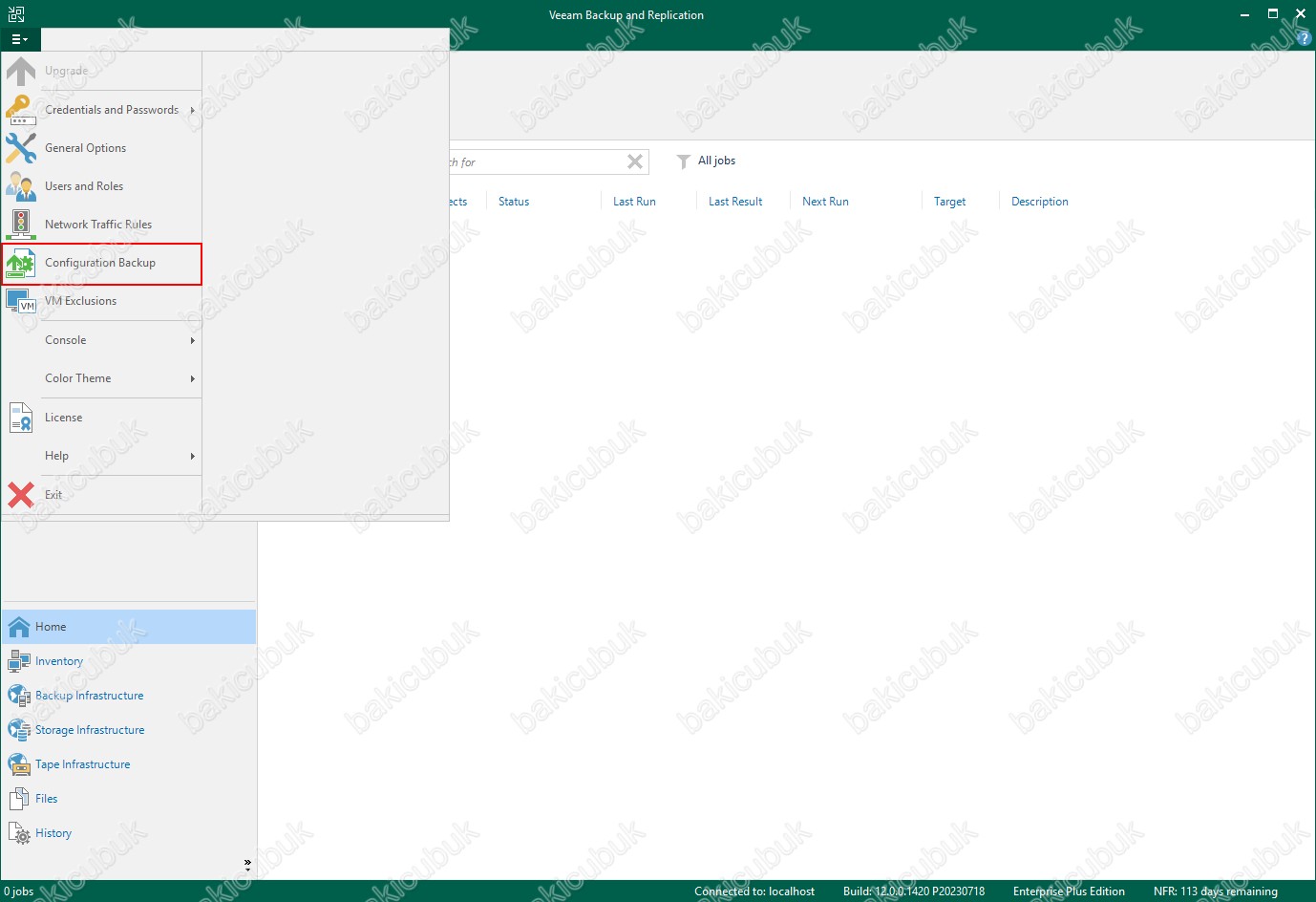Sort by Last Run column header
The height and width of the screenshot is (902, 1316).
[x=634, y=202]
